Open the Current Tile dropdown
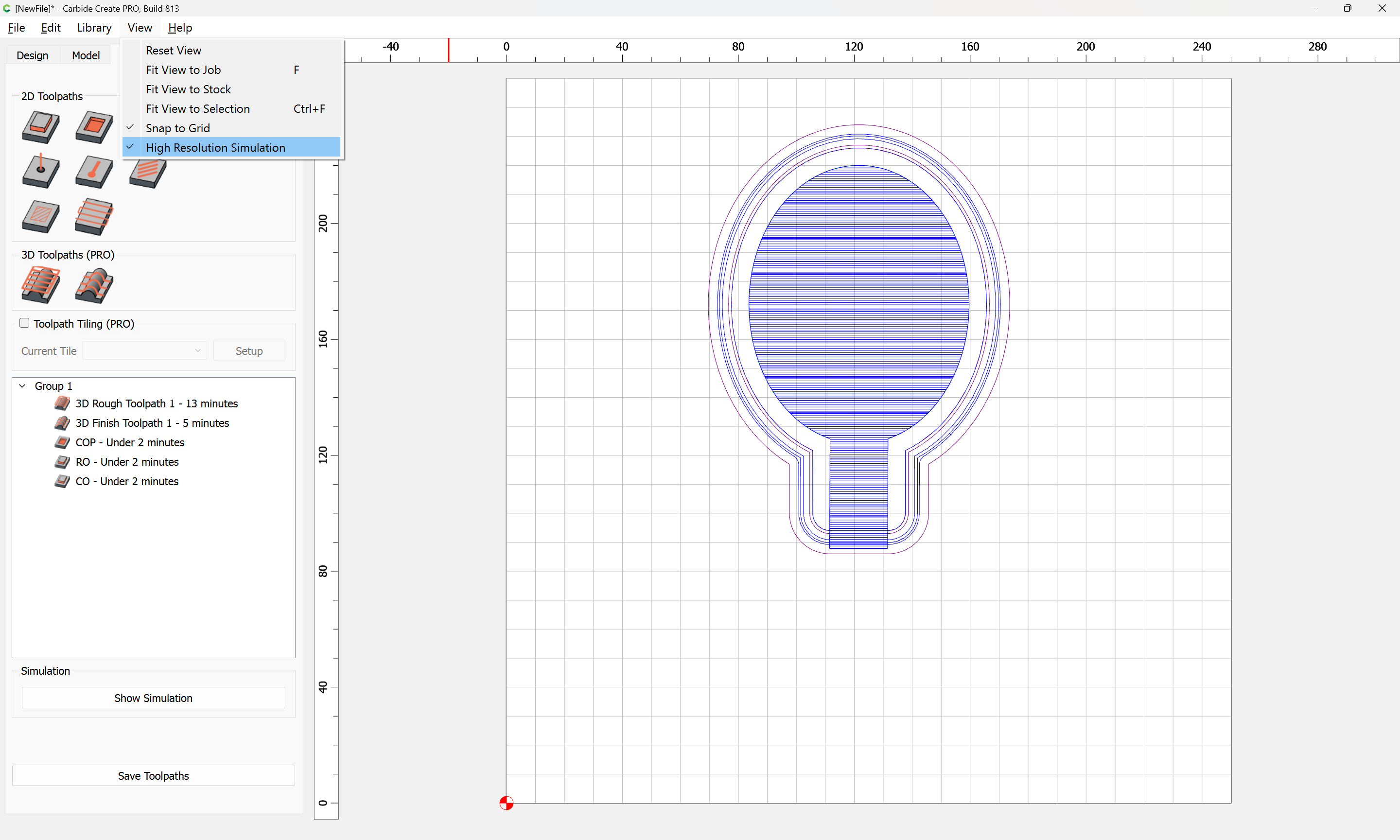Screen dimensions: 1400x840 coord(145,351)
